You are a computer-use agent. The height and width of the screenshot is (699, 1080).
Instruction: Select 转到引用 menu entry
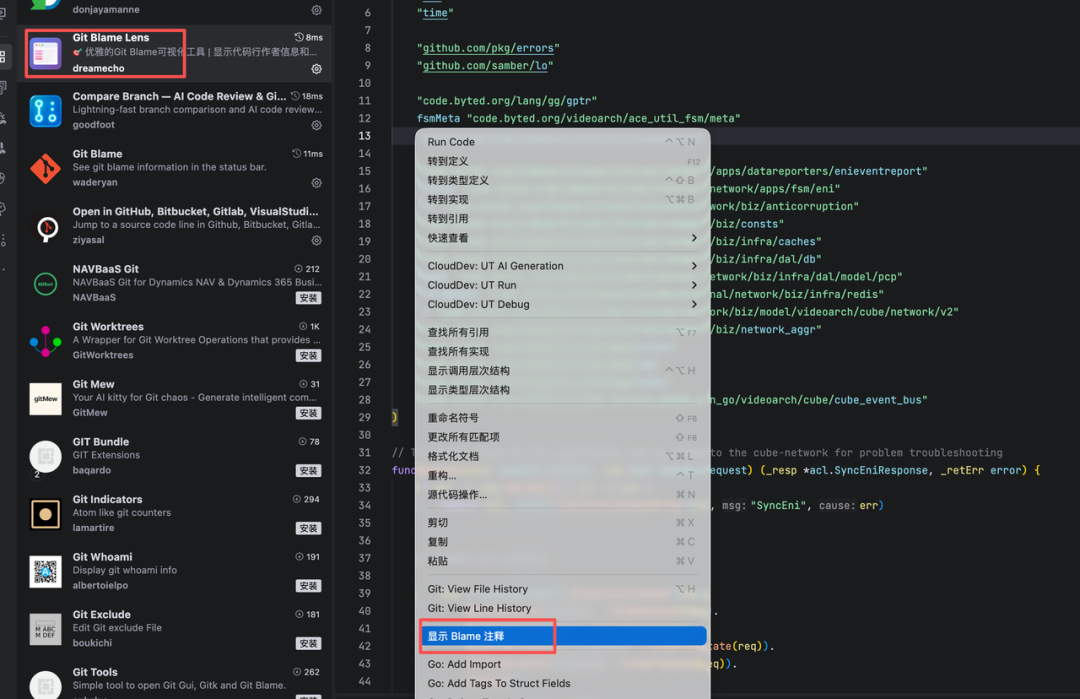tap(563, 219)
